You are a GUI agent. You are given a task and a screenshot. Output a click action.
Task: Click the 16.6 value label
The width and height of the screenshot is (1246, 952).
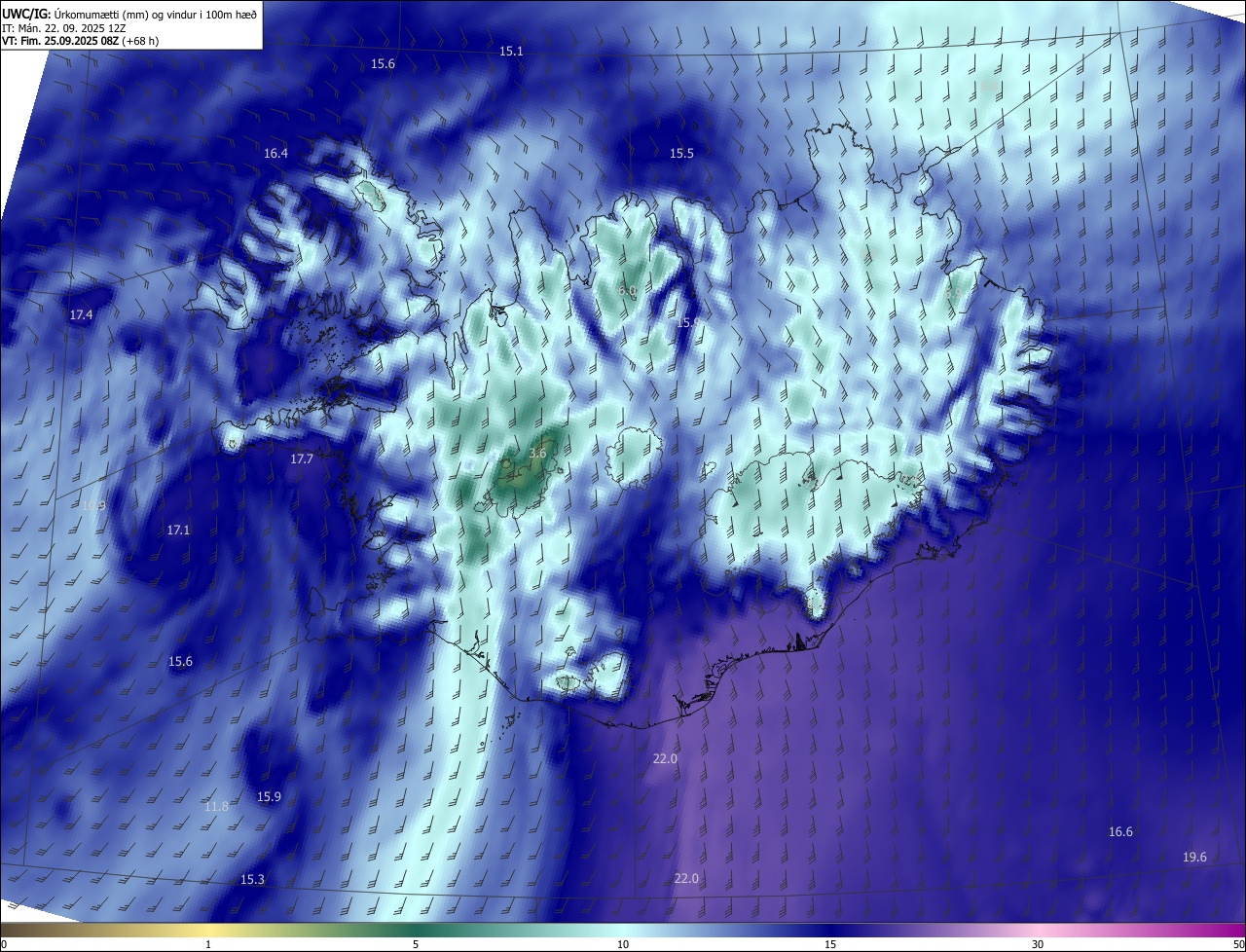click(1120, 832)
